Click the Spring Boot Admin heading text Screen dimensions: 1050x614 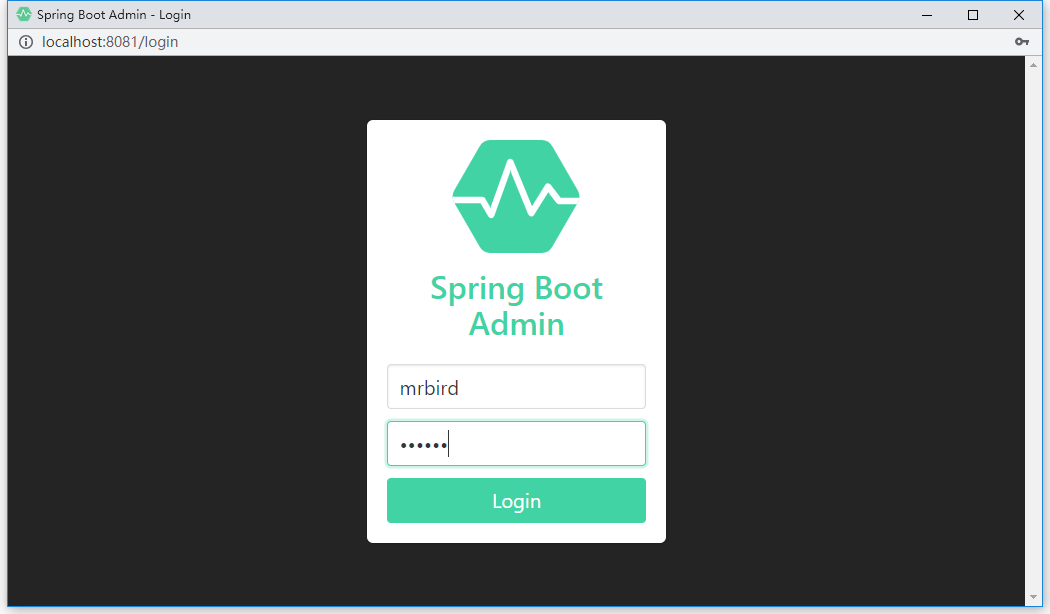516,306
